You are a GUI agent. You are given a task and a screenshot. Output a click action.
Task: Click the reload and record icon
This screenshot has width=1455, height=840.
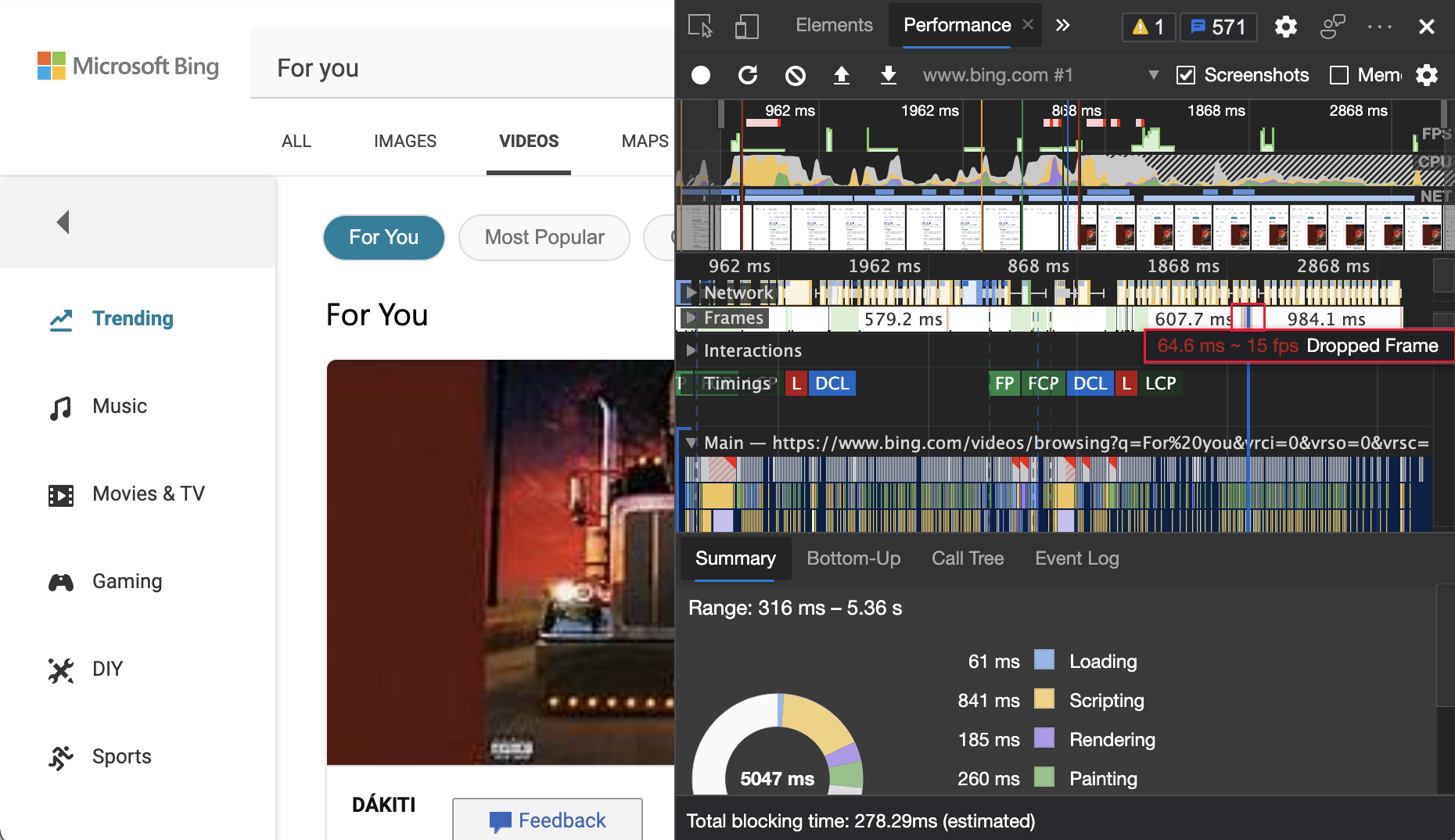click(748, 75)
